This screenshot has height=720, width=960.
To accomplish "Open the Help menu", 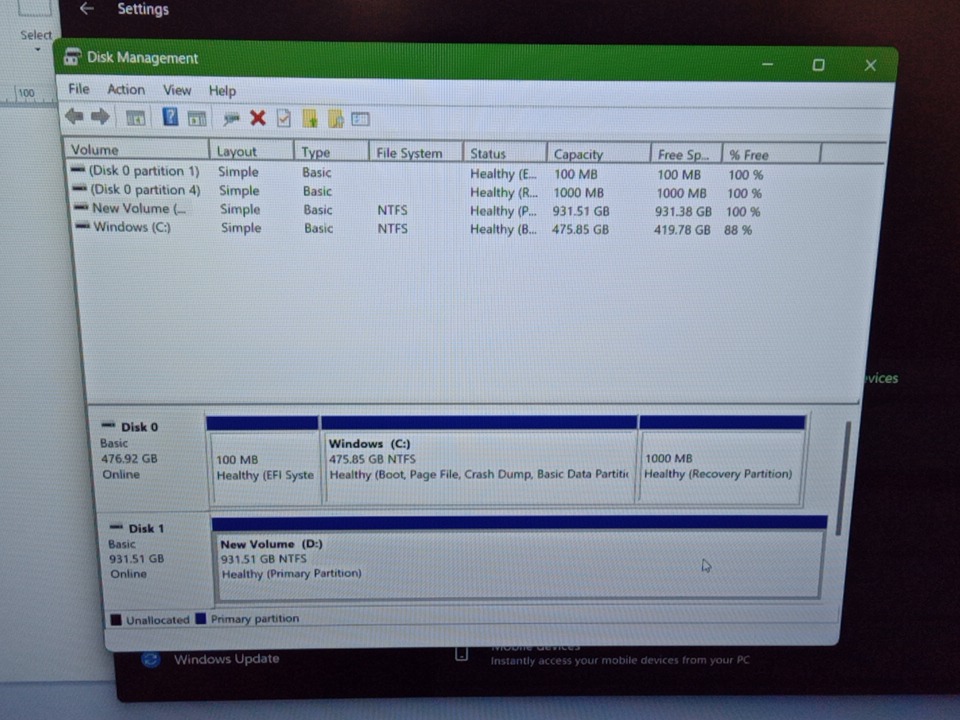I will coord(222,91).
